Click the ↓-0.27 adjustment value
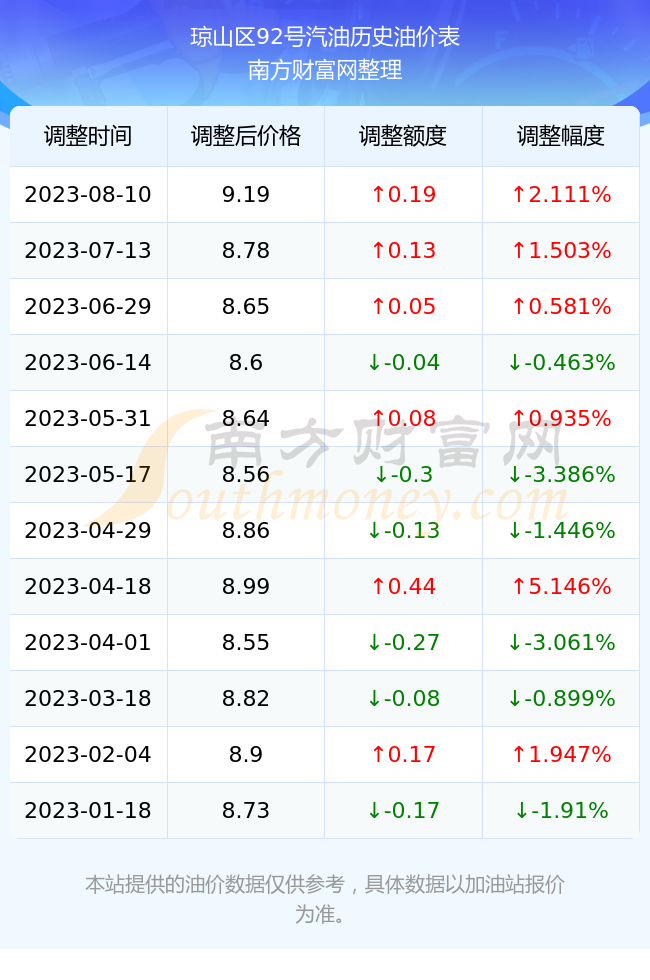 click(403, 642)
